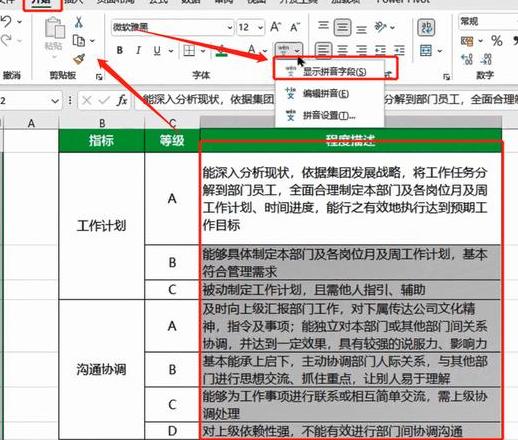Select the column B header
This screenshot has width=518, height=440.
coord(102,123)
